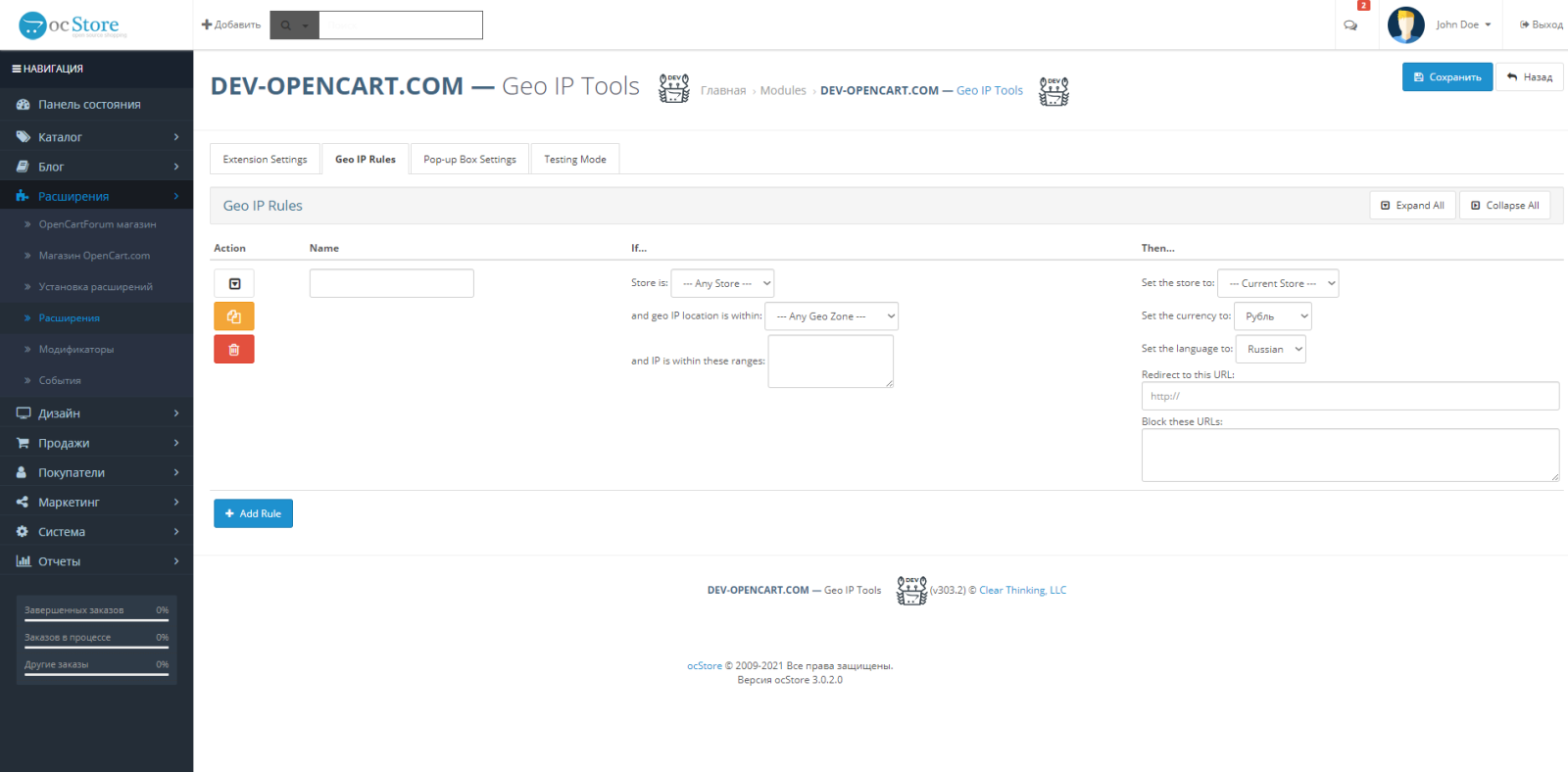Switch to the Extension Settings tab
Image resolution: width=1568 pixels, height=773 pixels.
265,160
